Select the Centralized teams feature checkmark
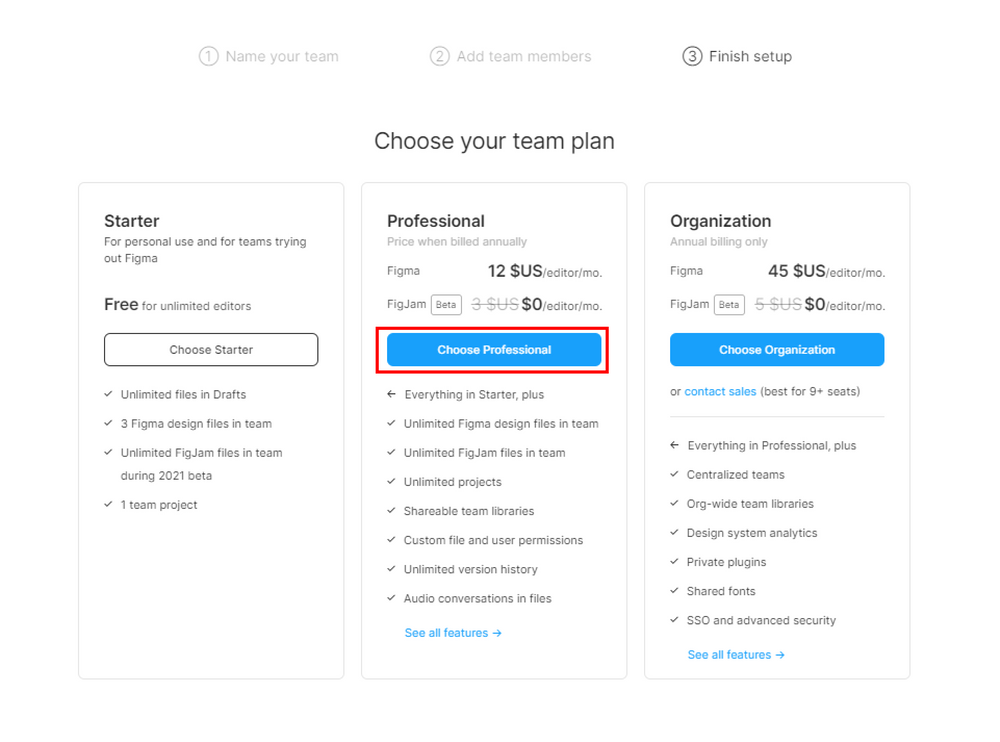This screenshot has width=1000, height=742. [674, 474]
